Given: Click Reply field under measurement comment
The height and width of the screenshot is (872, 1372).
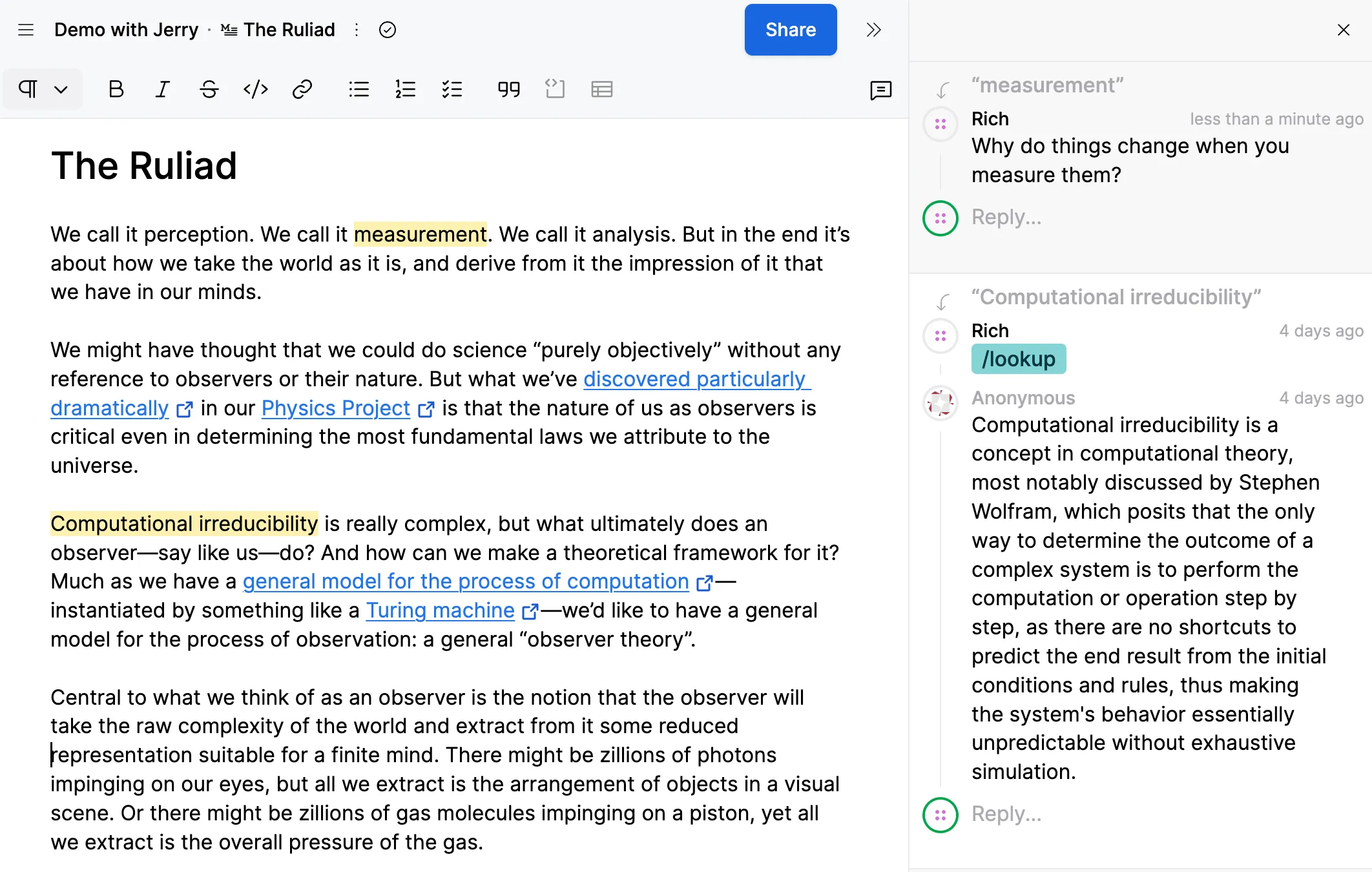Looking at the screenshot, I should pyautogui.click(x=1006, y=218).
